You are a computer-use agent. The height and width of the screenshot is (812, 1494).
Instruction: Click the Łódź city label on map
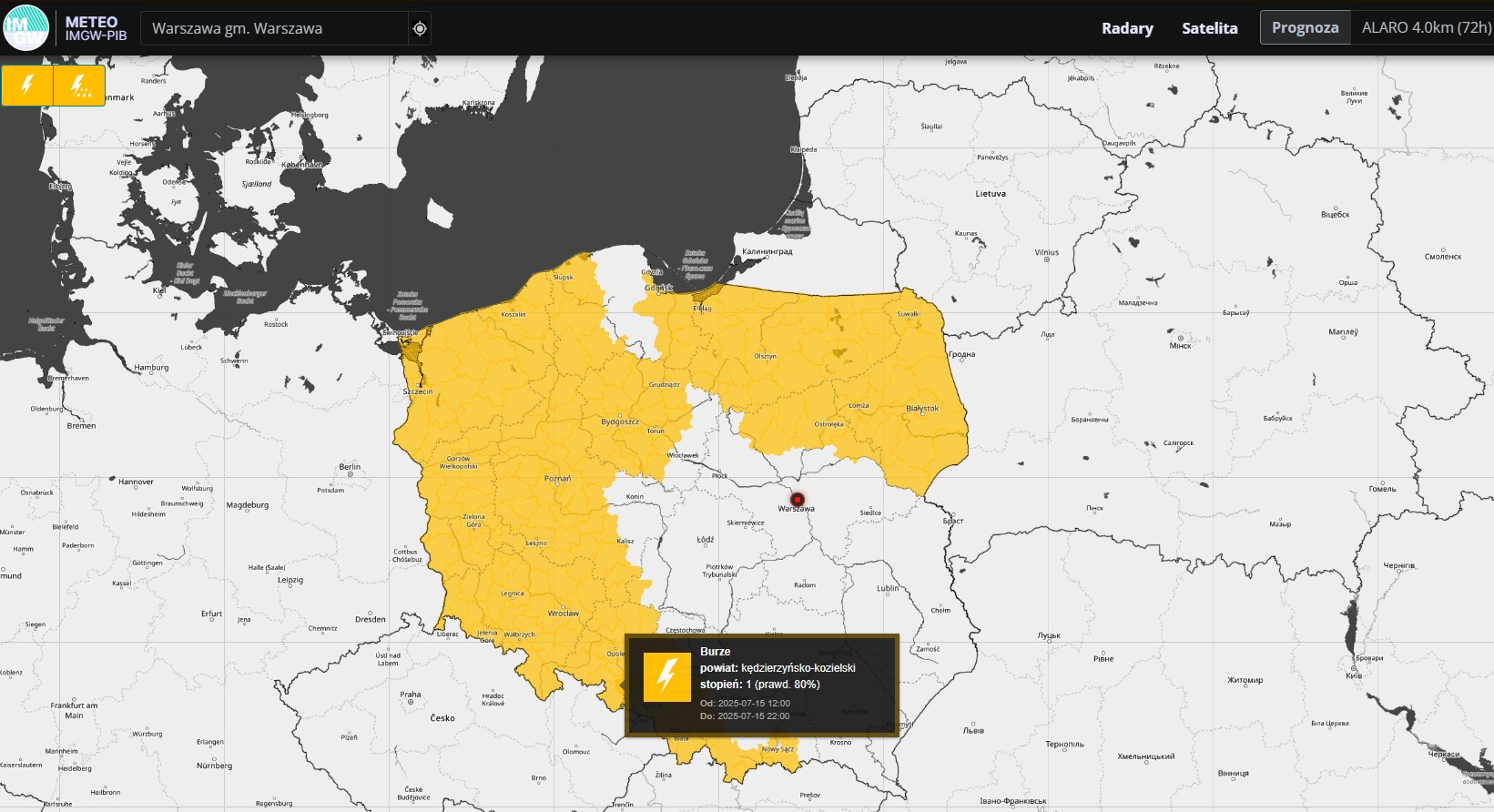coord(705,540)
